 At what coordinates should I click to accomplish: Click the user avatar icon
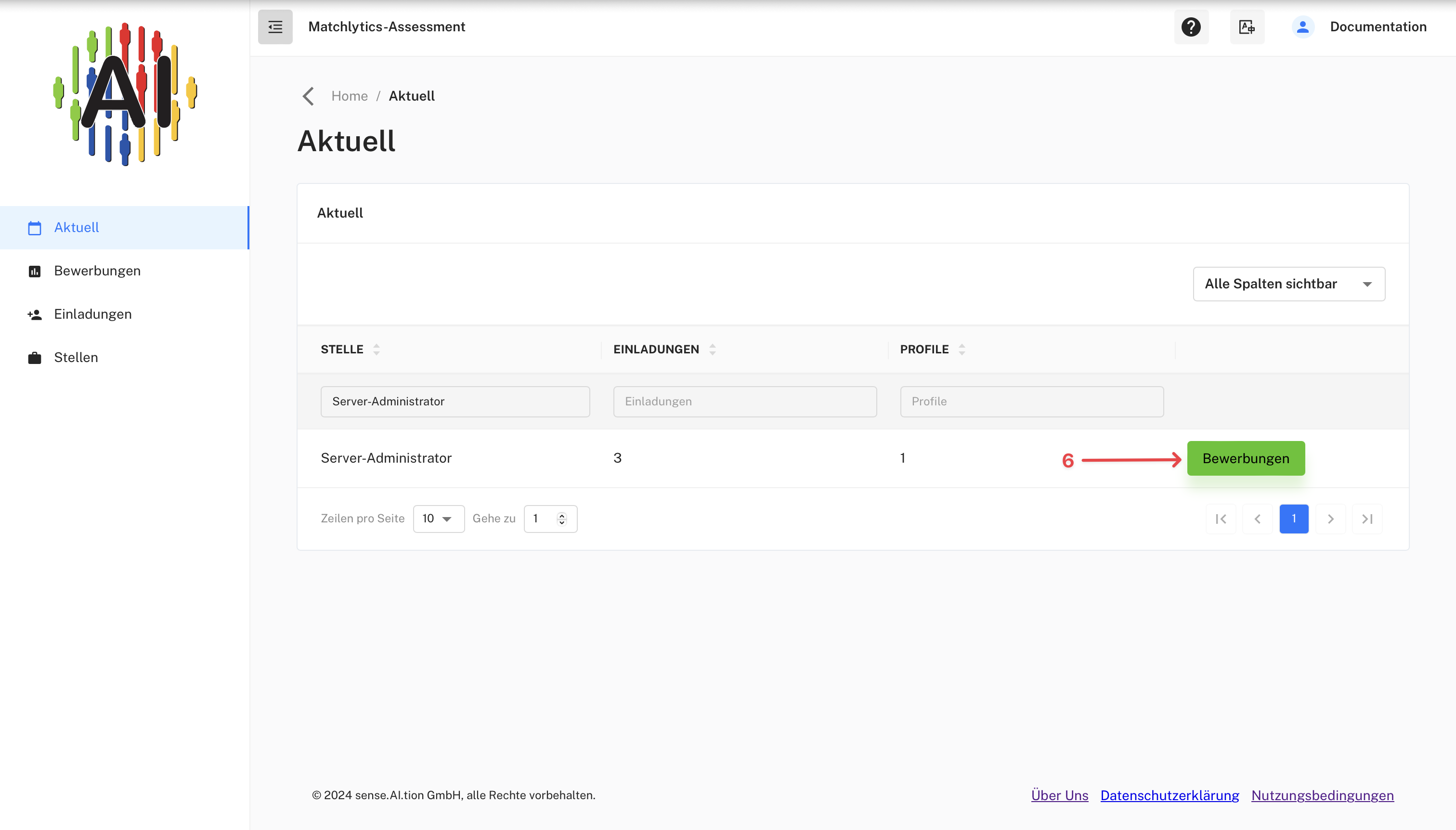tap(1302, 27)
